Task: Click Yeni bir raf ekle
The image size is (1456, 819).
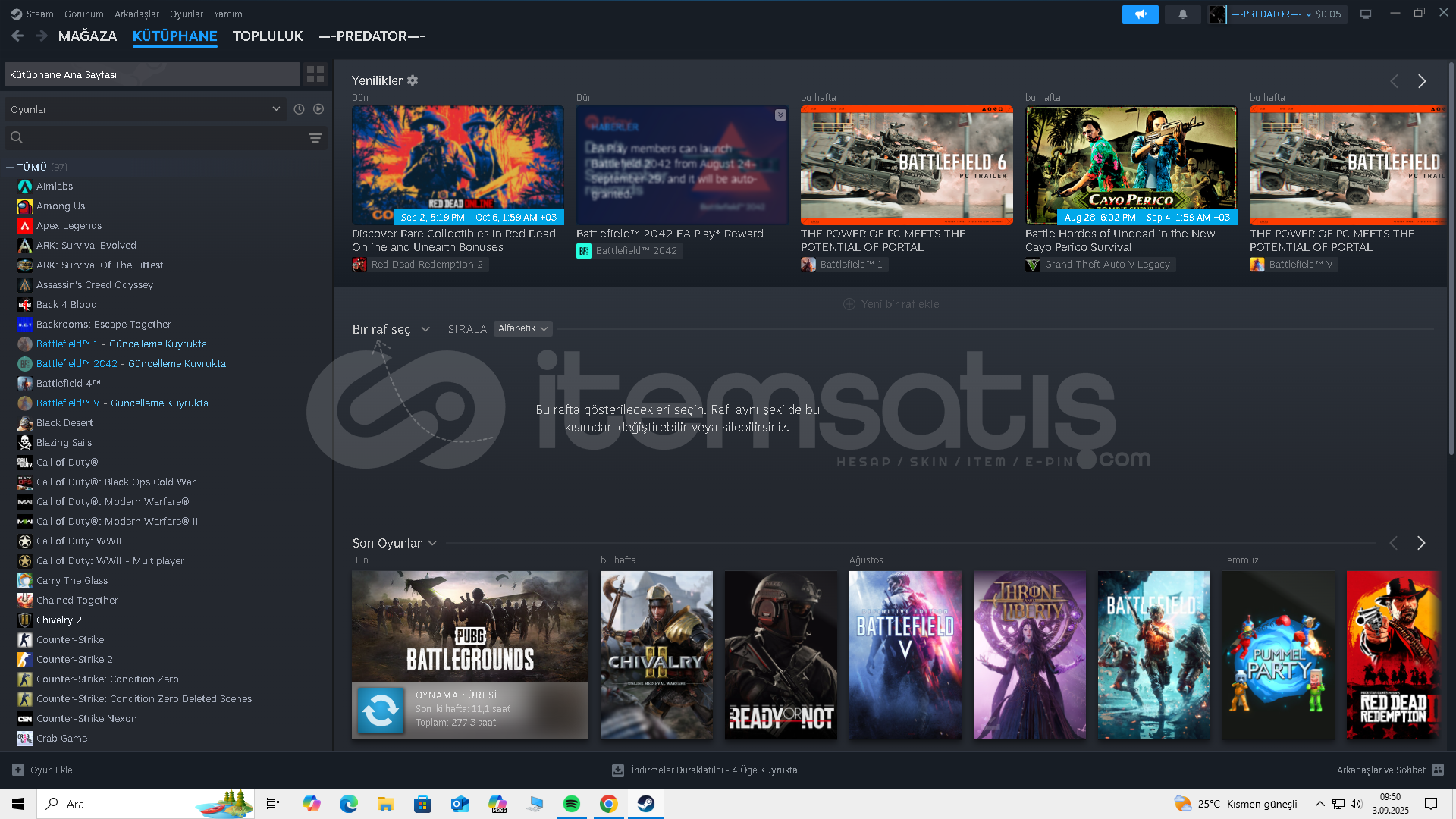Action: [x=891, y=304]
